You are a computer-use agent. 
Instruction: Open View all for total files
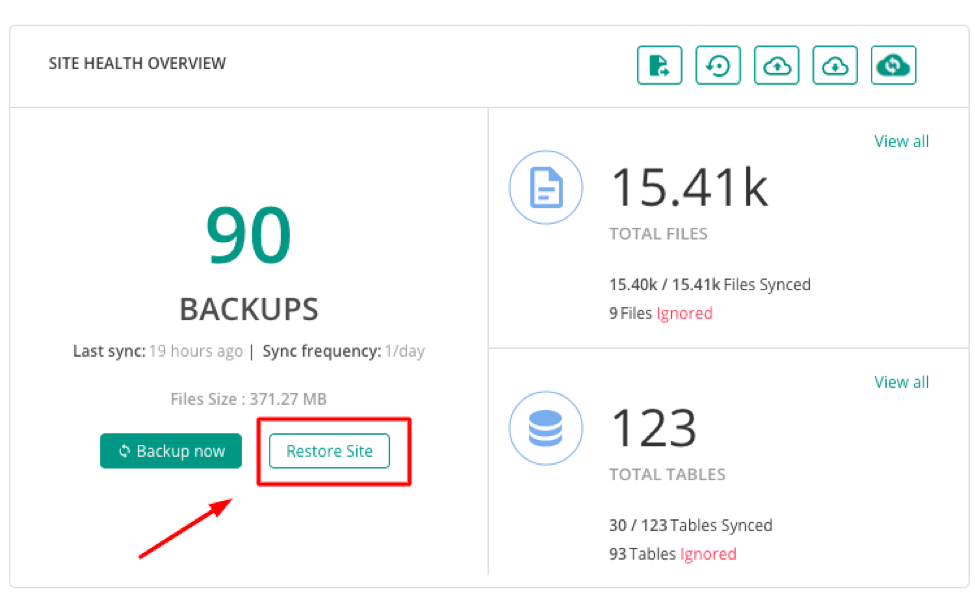tap(901, 141)
